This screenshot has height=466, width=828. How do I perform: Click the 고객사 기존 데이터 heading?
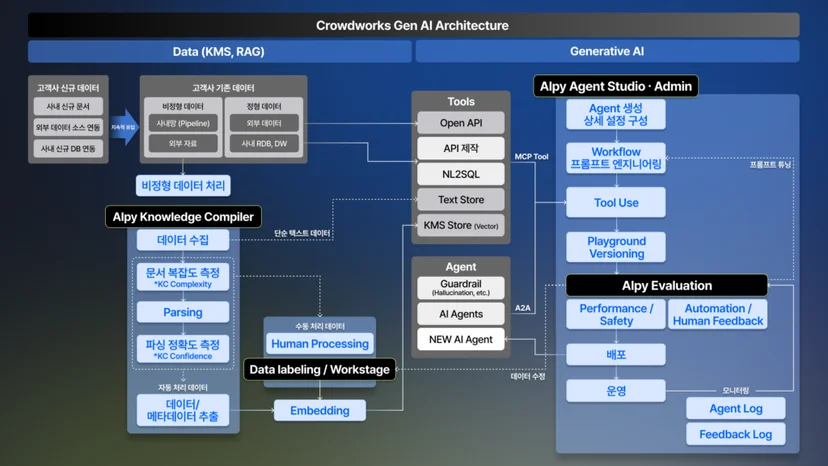point(223,88)
